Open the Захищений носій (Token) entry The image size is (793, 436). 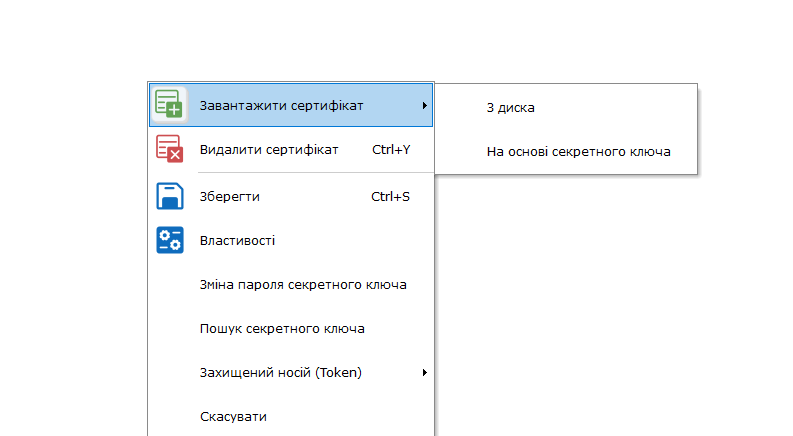click(280, 373)
